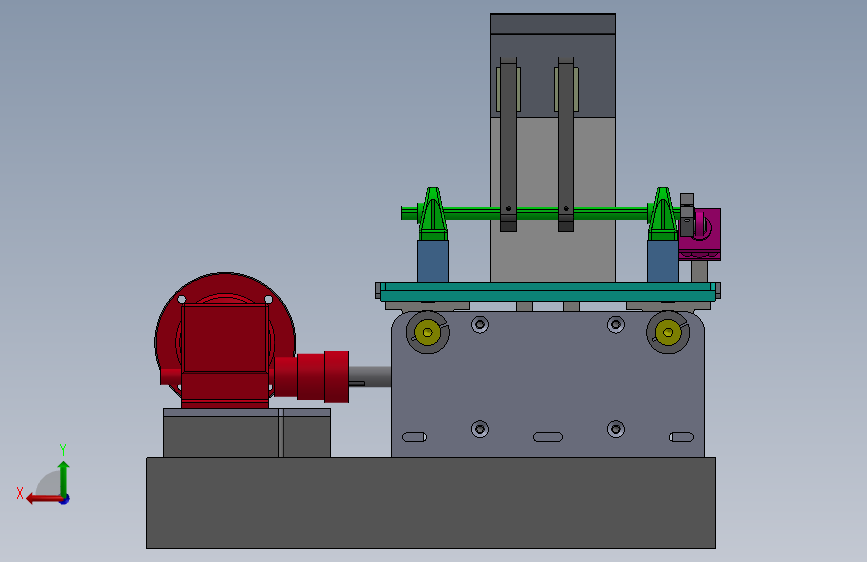Select the right dark vertical arm
The image size is (867, 562).
pos(566,144)
